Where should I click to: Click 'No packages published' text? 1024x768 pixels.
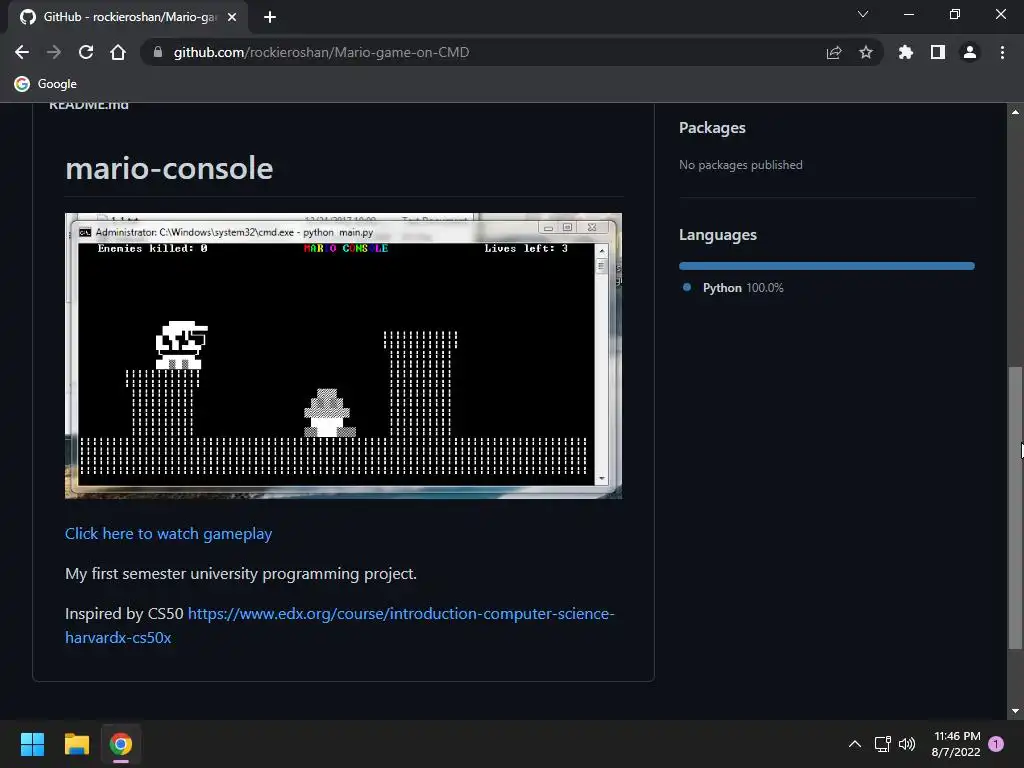(741, 165)
